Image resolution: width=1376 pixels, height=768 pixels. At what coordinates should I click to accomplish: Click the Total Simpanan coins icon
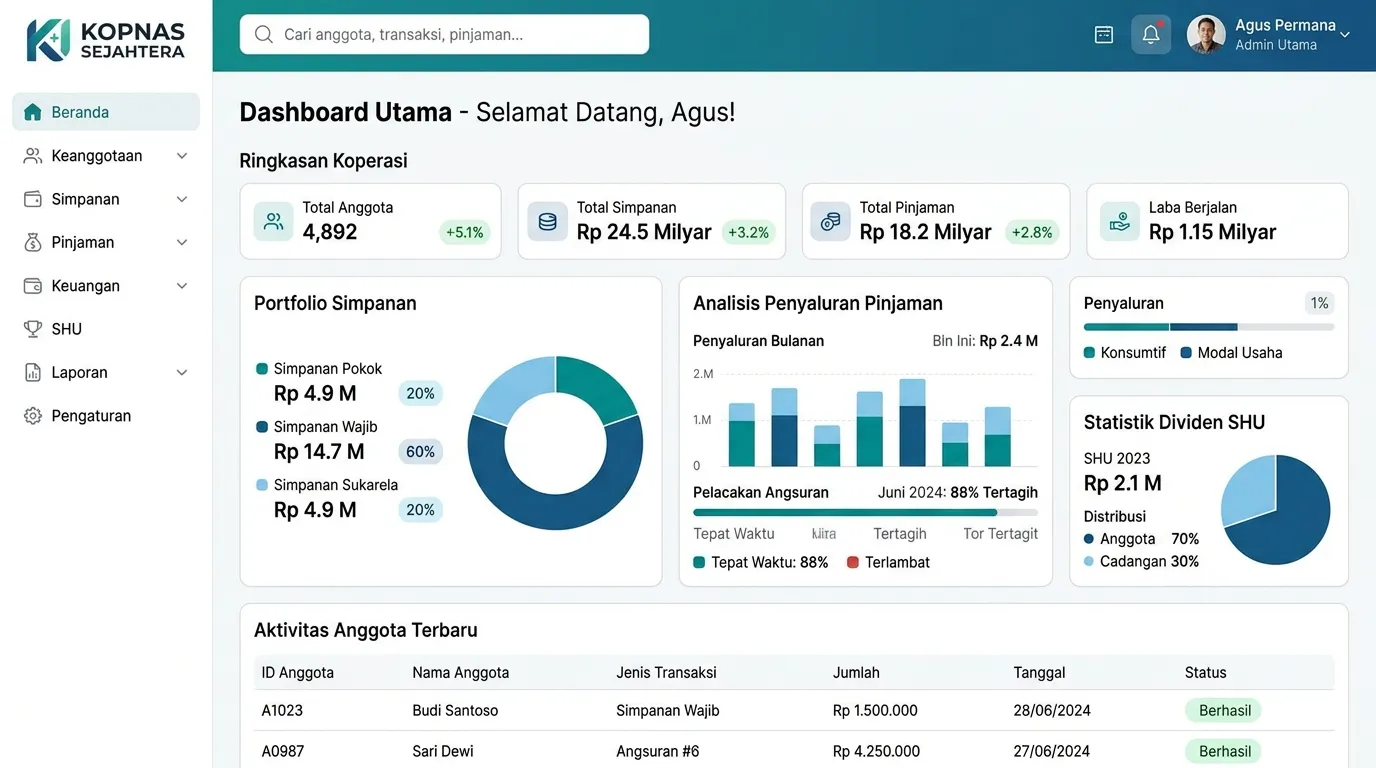547,222
